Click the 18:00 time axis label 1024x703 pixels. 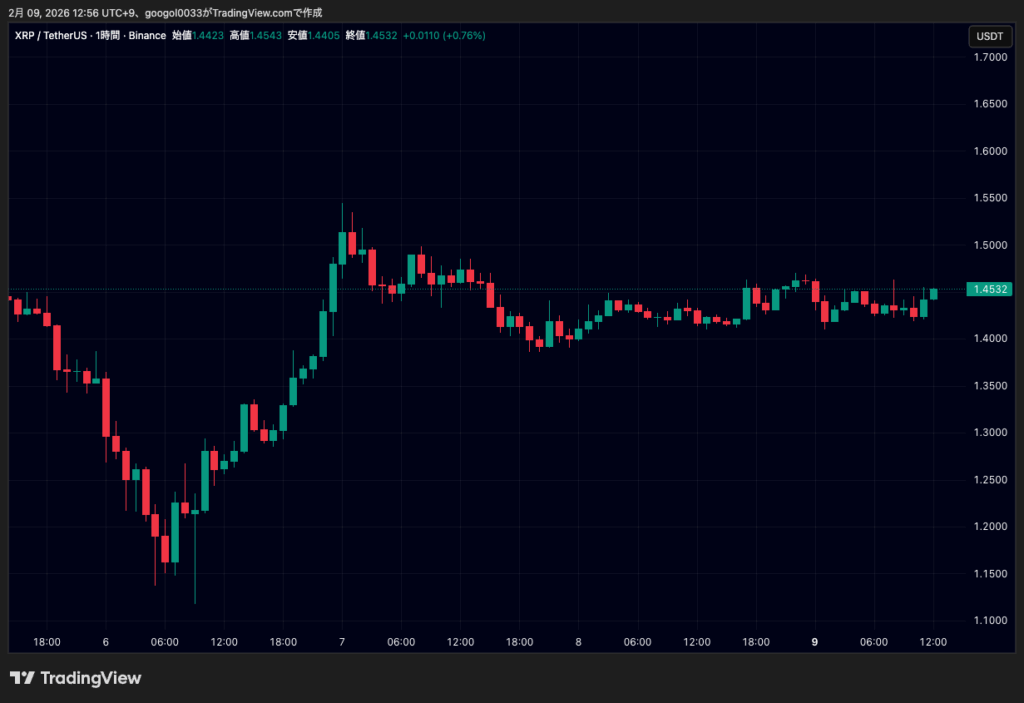(x=46, y=643)
